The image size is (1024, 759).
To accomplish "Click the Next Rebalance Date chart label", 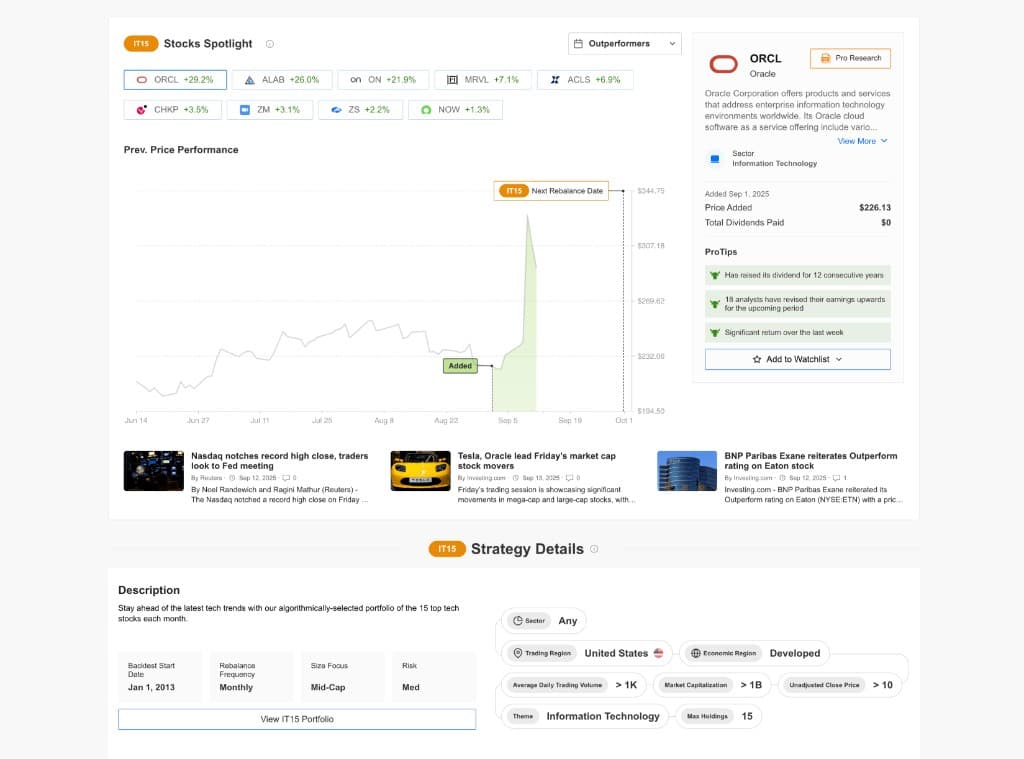I will pos(551,191).
